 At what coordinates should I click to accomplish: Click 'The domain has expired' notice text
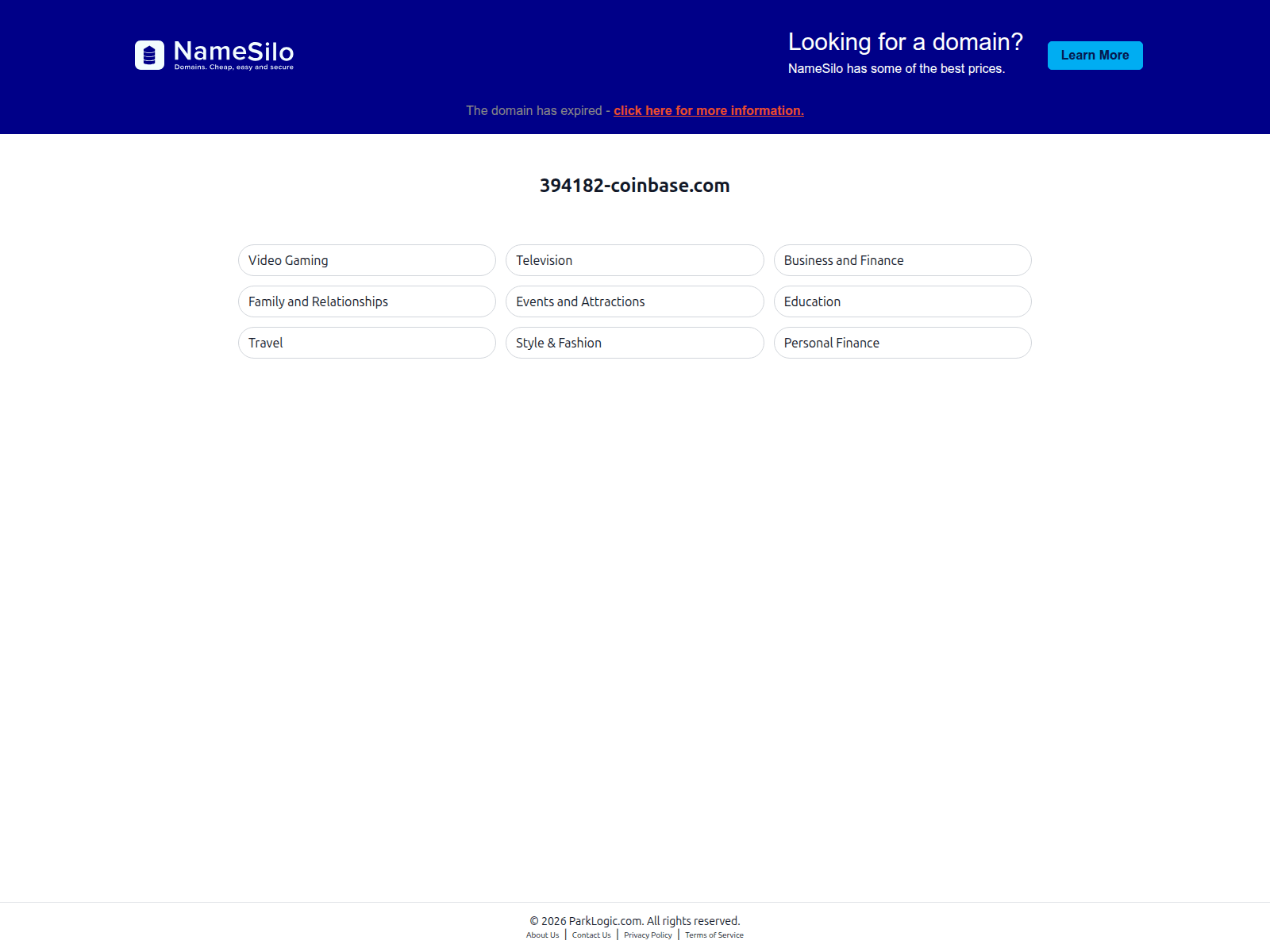pyautogui.click(x=534, y=111)
